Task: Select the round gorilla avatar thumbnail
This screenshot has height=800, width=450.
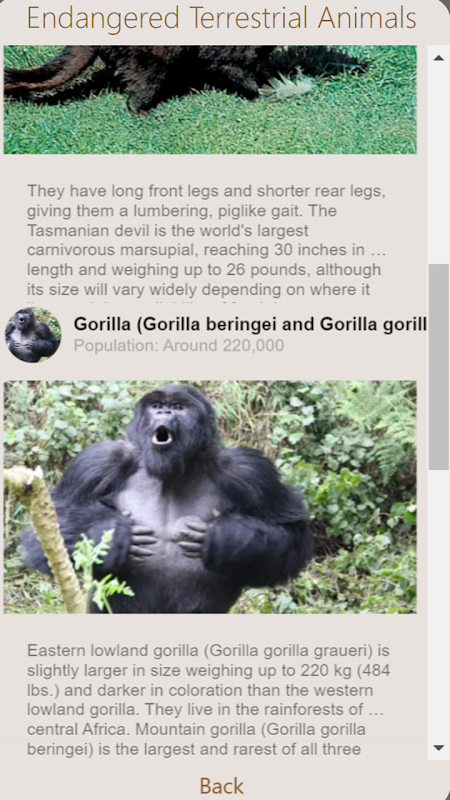Action: pyautogui.click(x=33, y=335)
